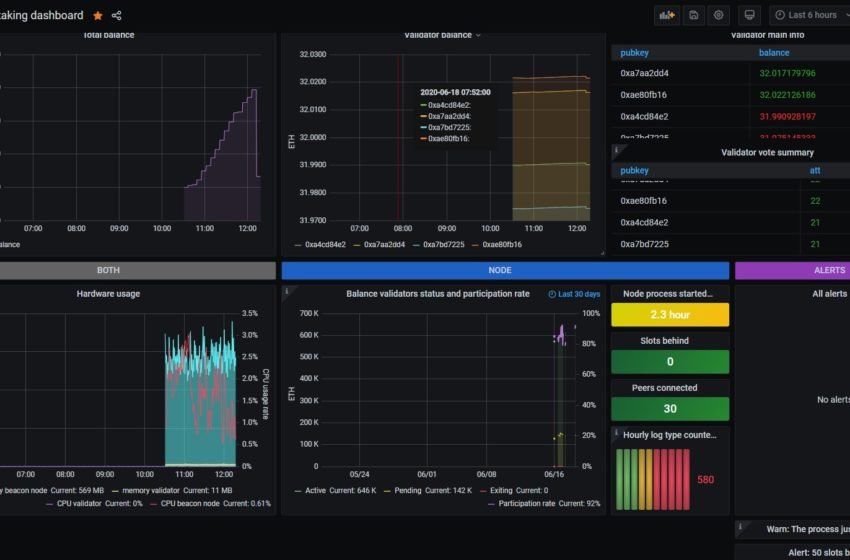This screenshot has height=560, width=850.
Task: Toggle the Active legend series
Action: pos(315,491)
